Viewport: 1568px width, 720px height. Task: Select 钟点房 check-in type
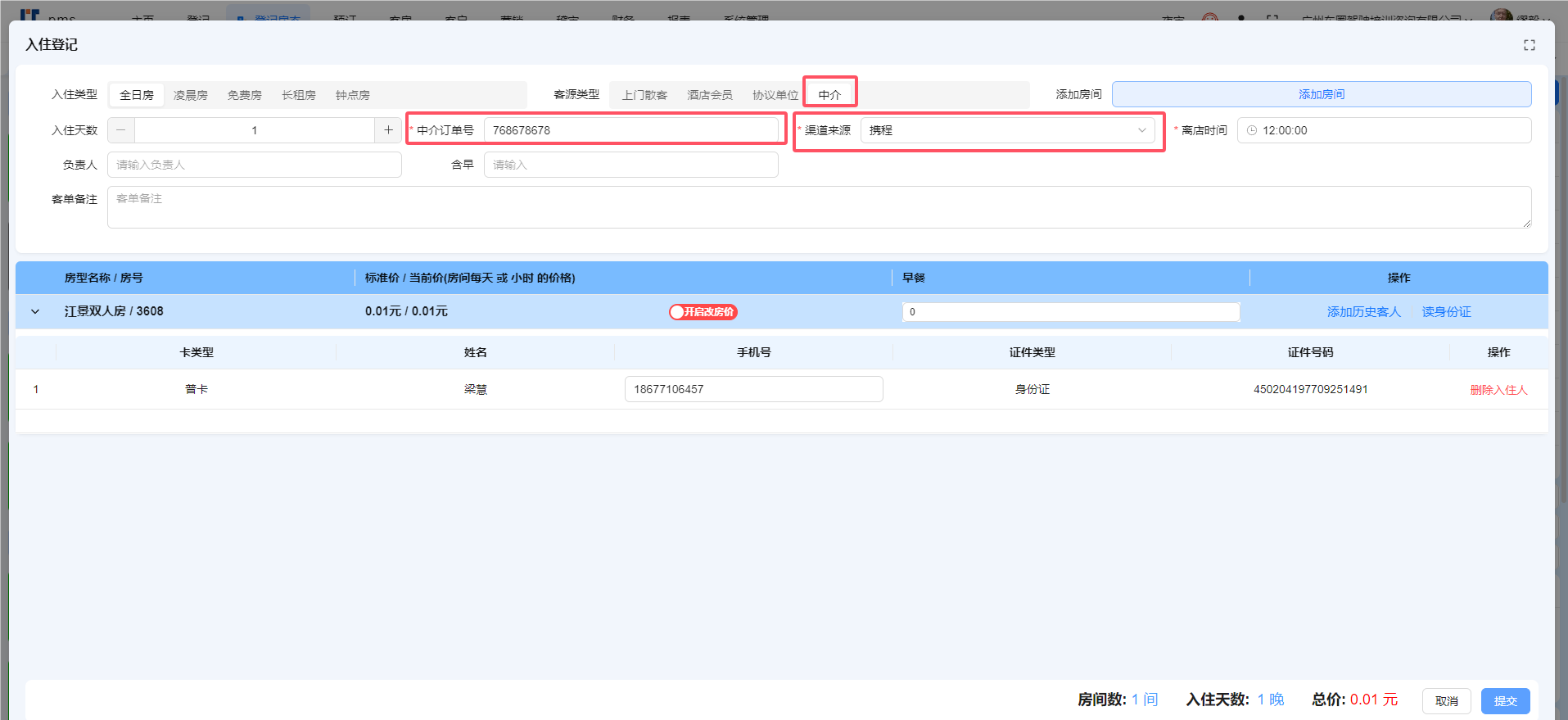[352, 95]
